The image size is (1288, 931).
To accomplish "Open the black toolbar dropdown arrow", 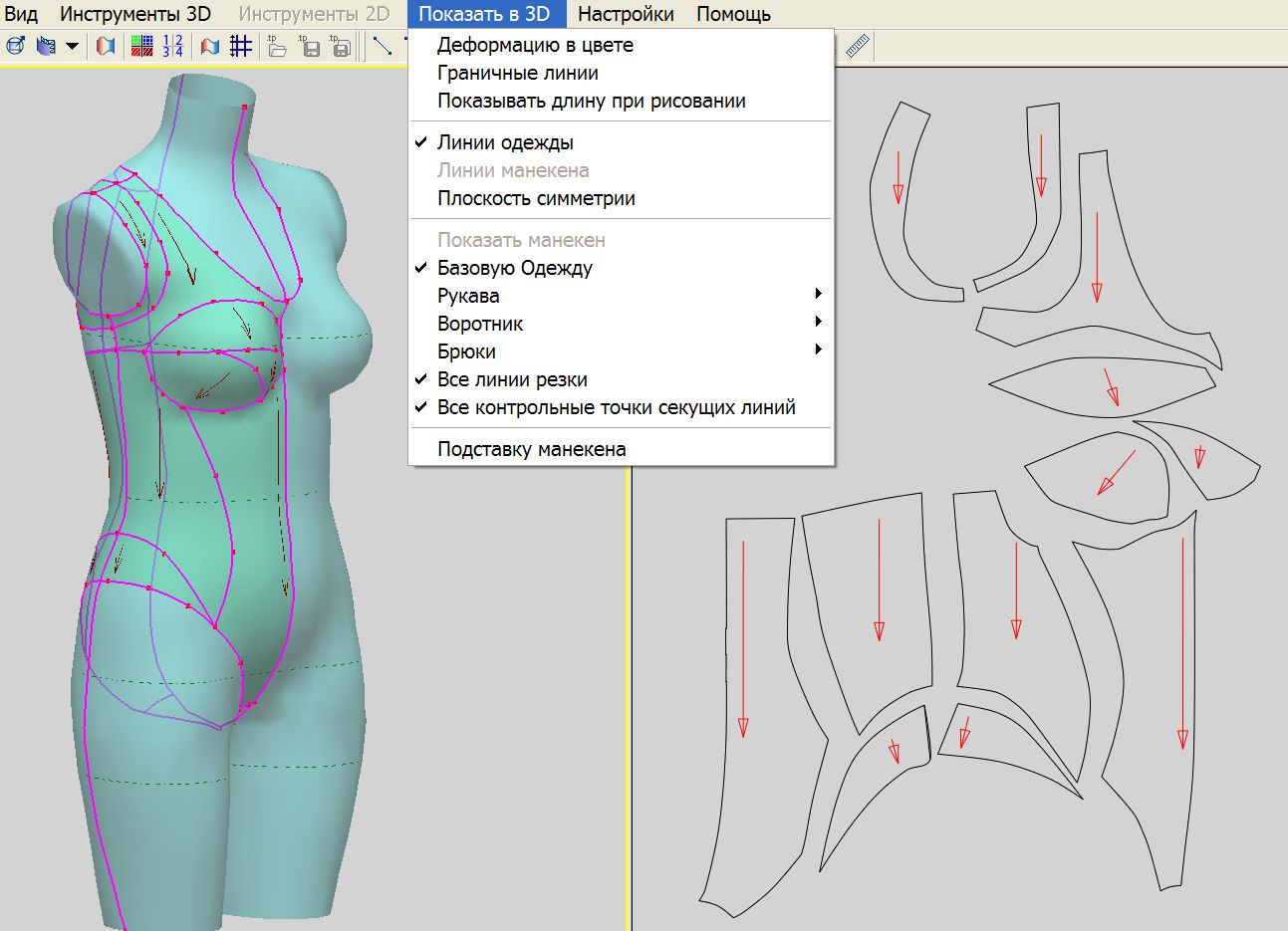I will pos(72,46).
